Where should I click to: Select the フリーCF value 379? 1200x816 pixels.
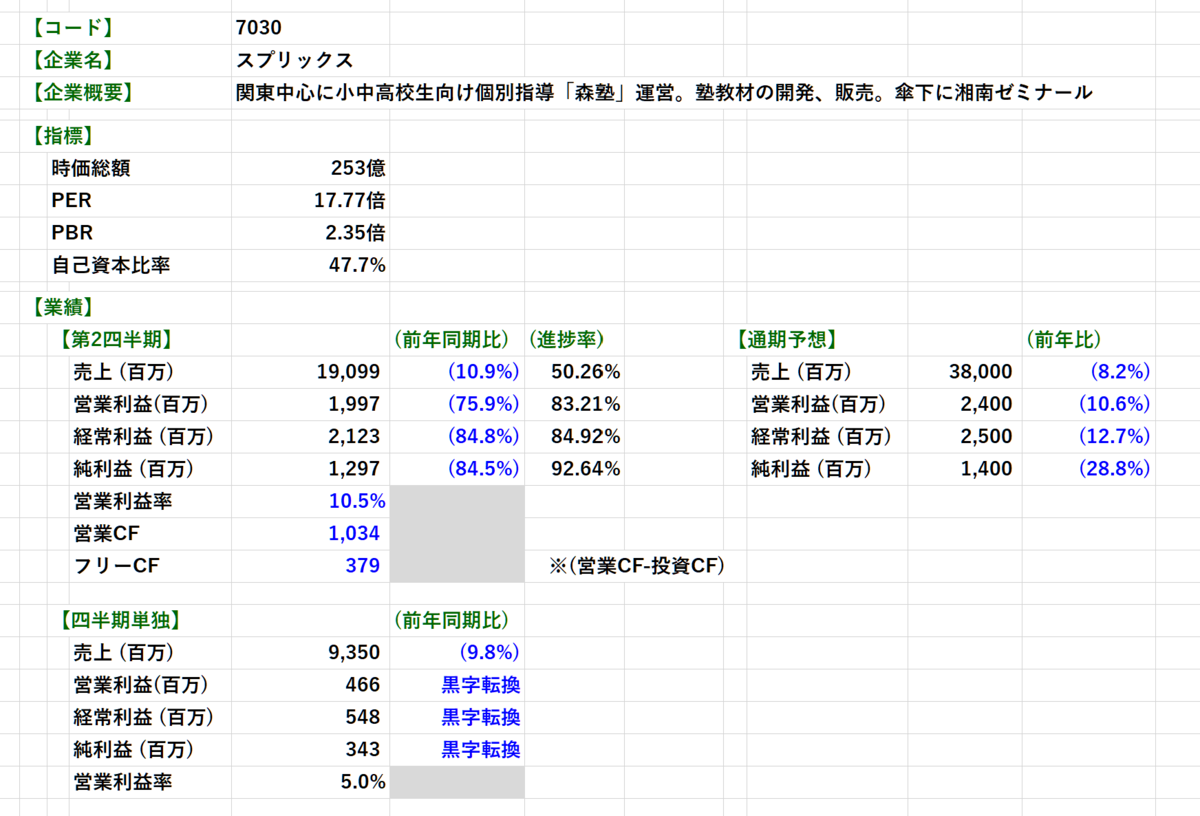point(364,566)
